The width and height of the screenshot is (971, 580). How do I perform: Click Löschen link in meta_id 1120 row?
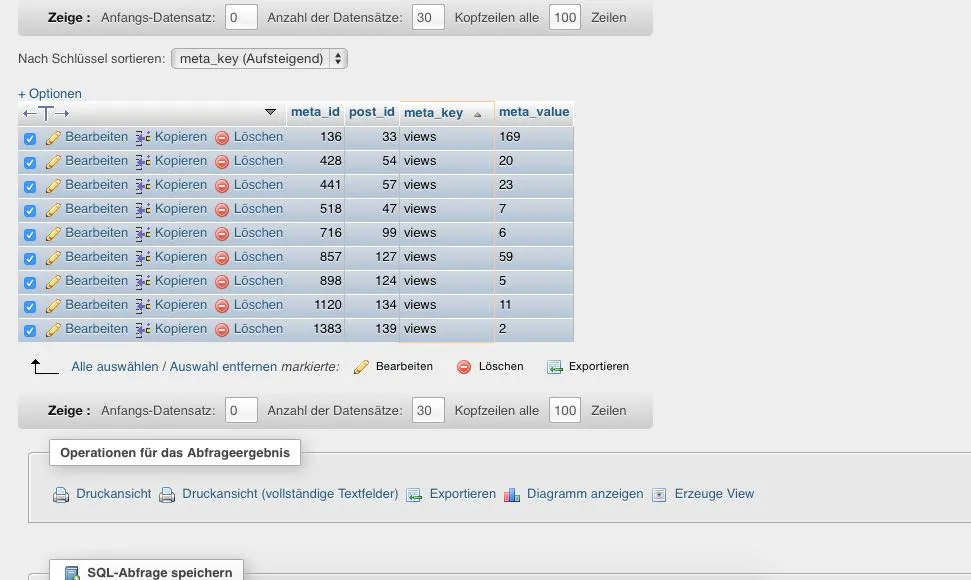(x=258, y=305)
